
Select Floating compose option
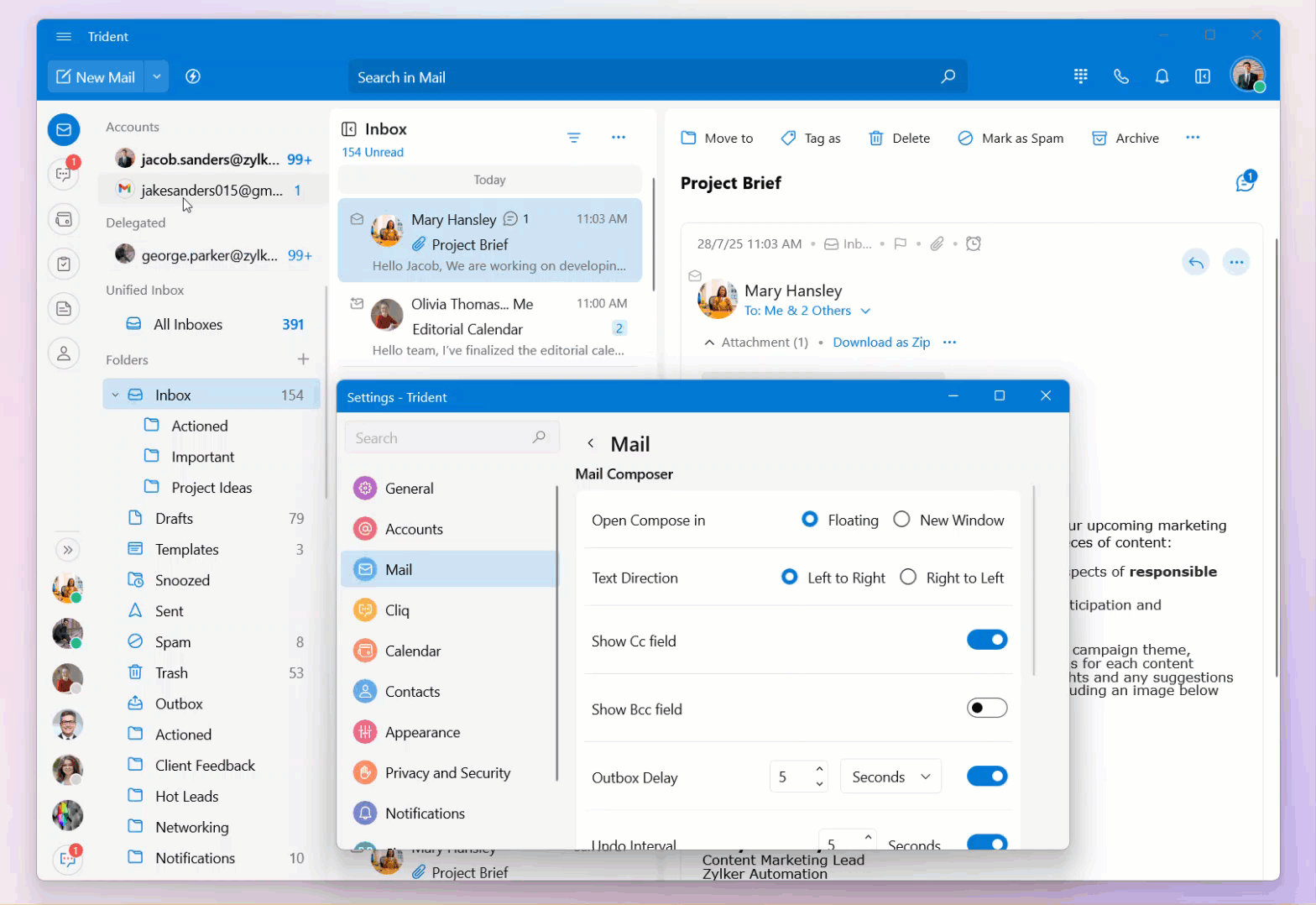click(810, 520)
